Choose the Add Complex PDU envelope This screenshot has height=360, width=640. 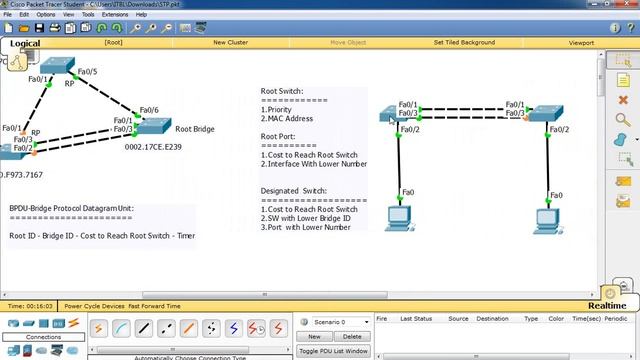[x=623, y=201]
